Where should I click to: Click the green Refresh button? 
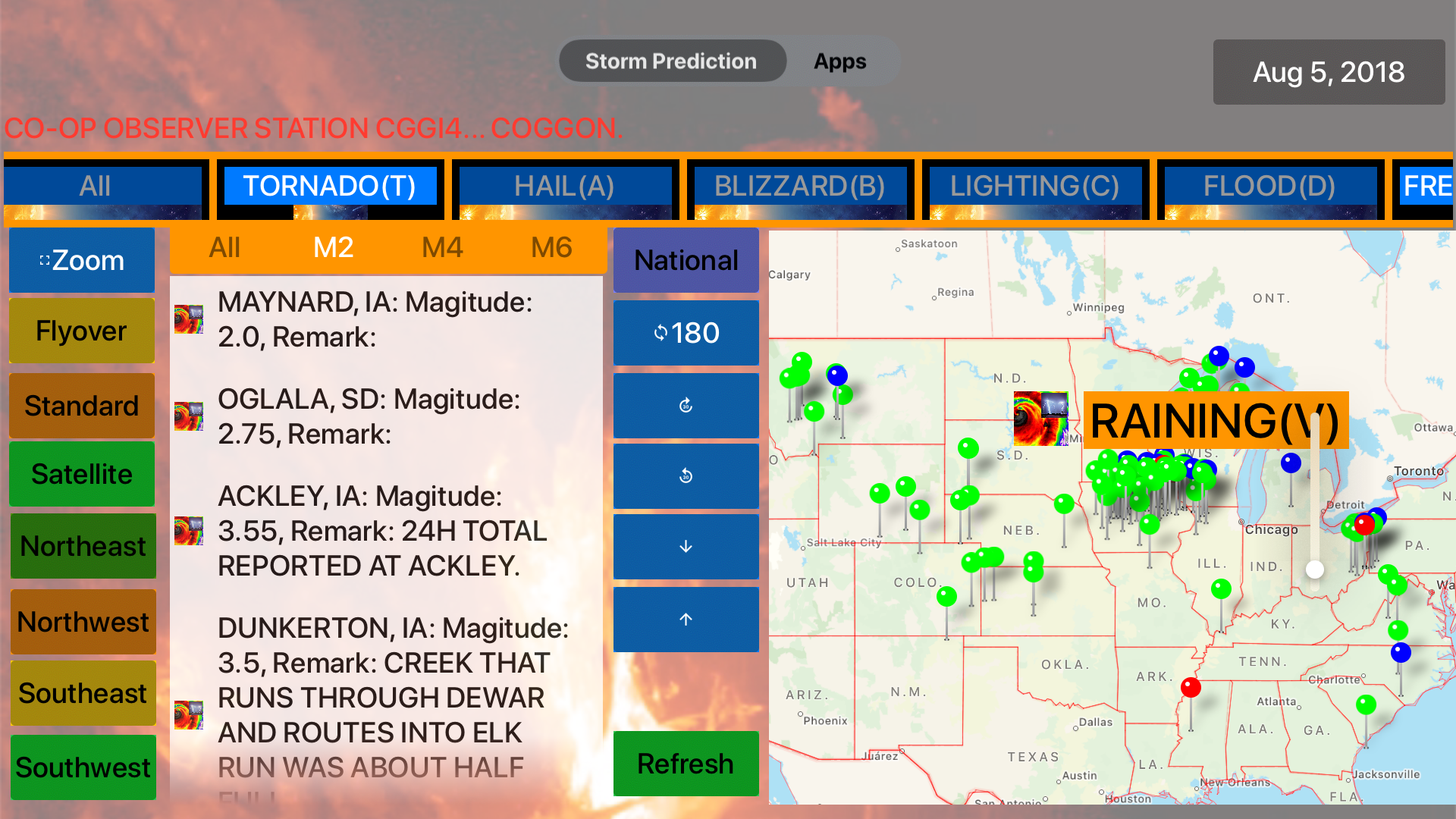(x=686, y=764)
